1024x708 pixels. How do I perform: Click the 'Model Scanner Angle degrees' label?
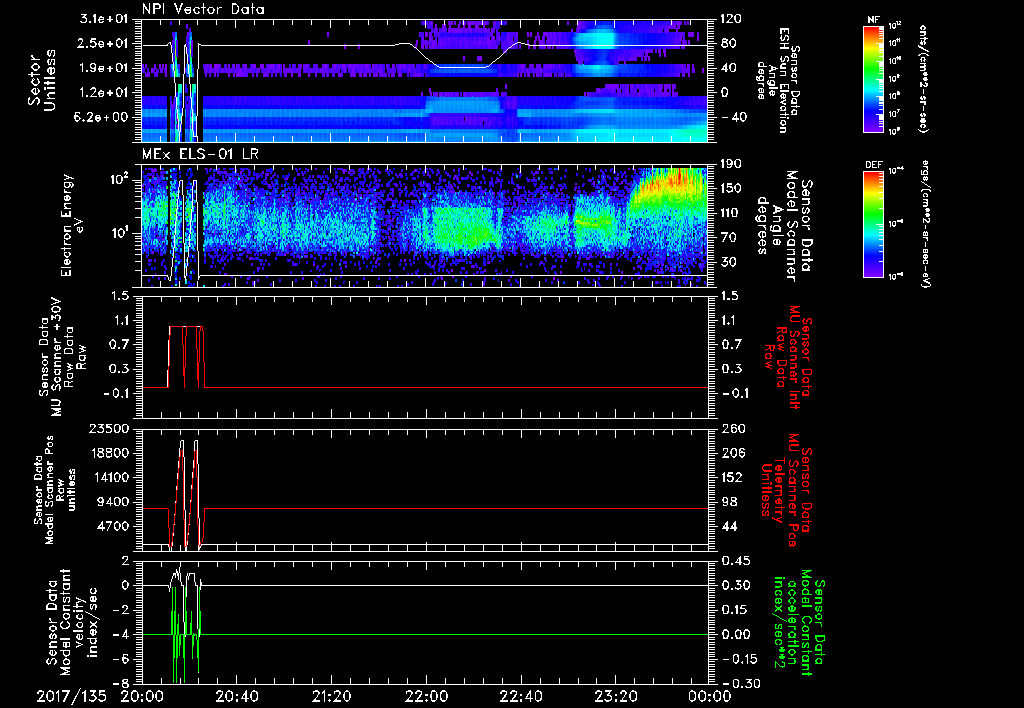click(786, 226)
